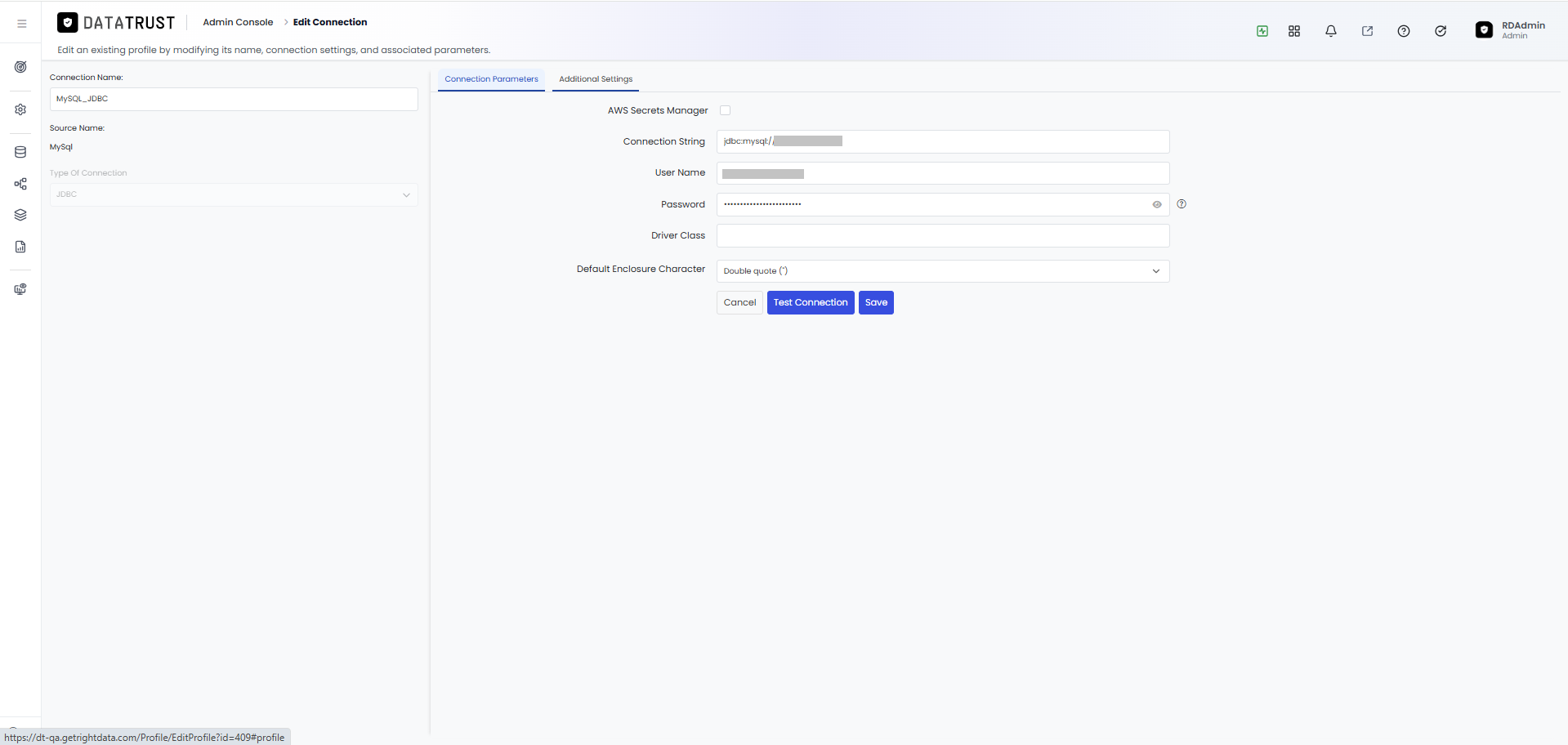Open the notifications bell
The width and height of the screenshot is (1568, 745).
pos(1331,31)
